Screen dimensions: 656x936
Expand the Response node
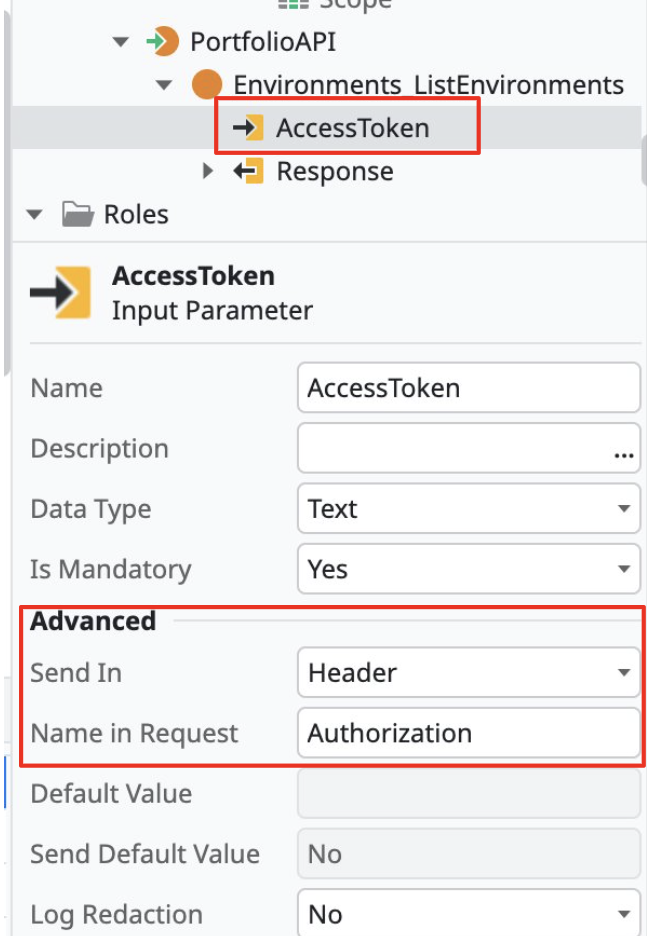click(x=208, y=171)
